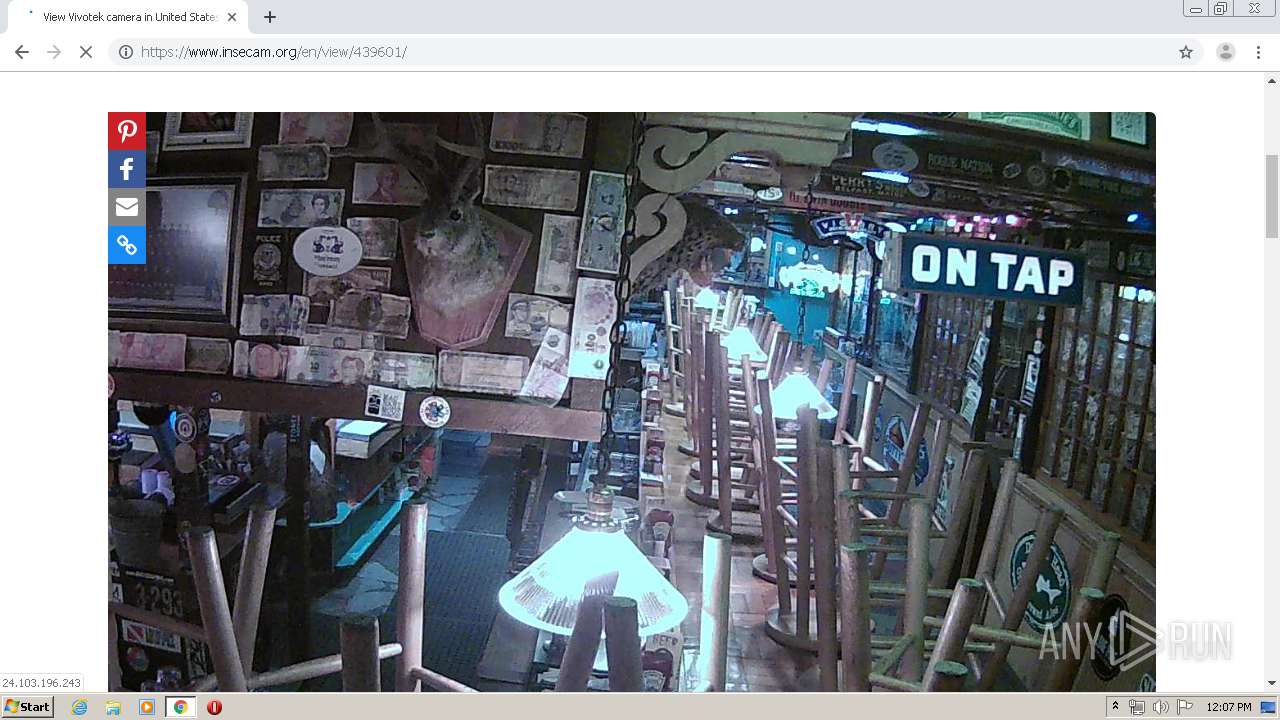Viewport: 1280px width, 720px height.
Task: Go forward with the browser arrow
Action: click(54, 52)
